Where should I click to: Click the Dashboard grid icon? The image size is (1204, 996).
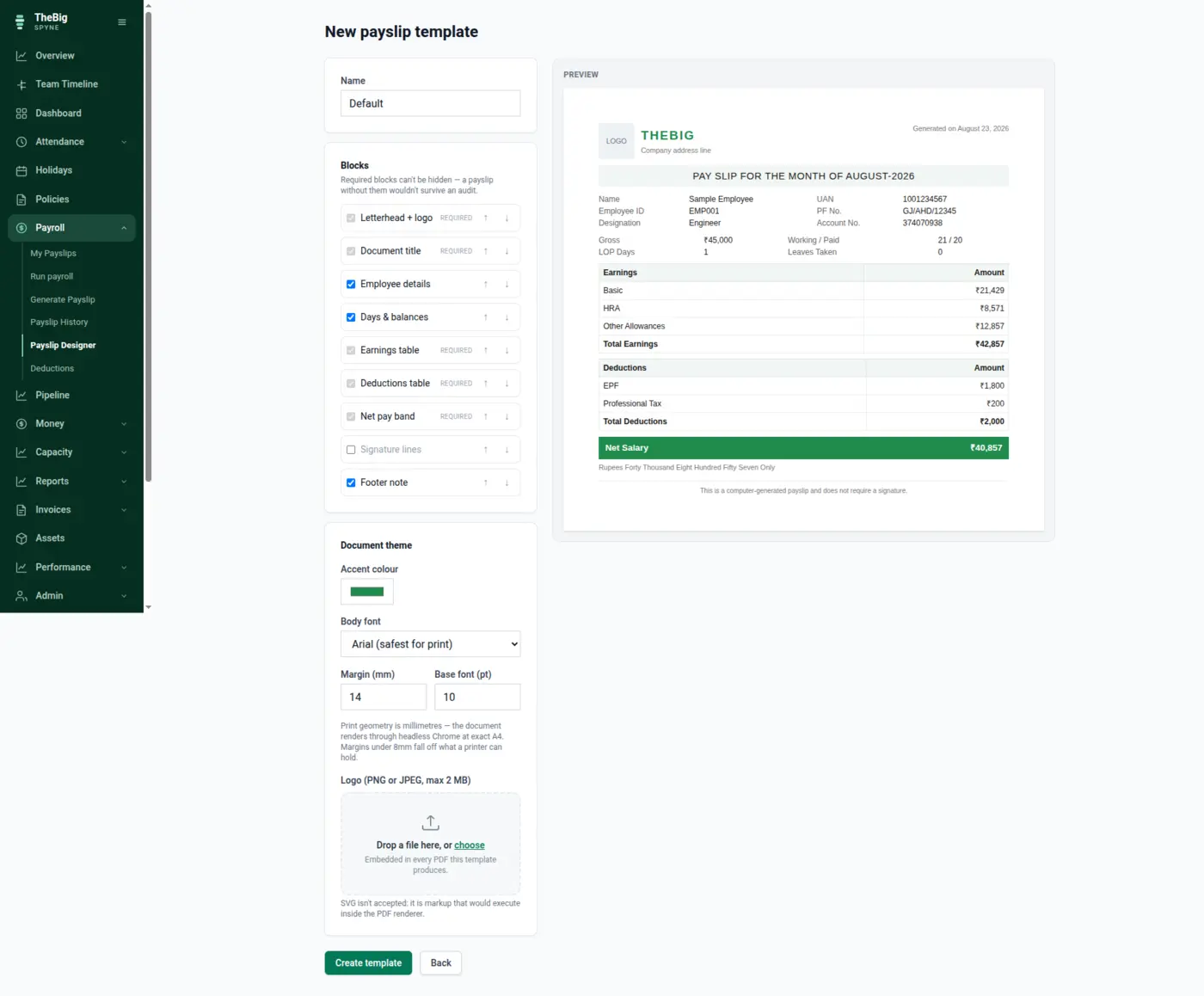21,114
